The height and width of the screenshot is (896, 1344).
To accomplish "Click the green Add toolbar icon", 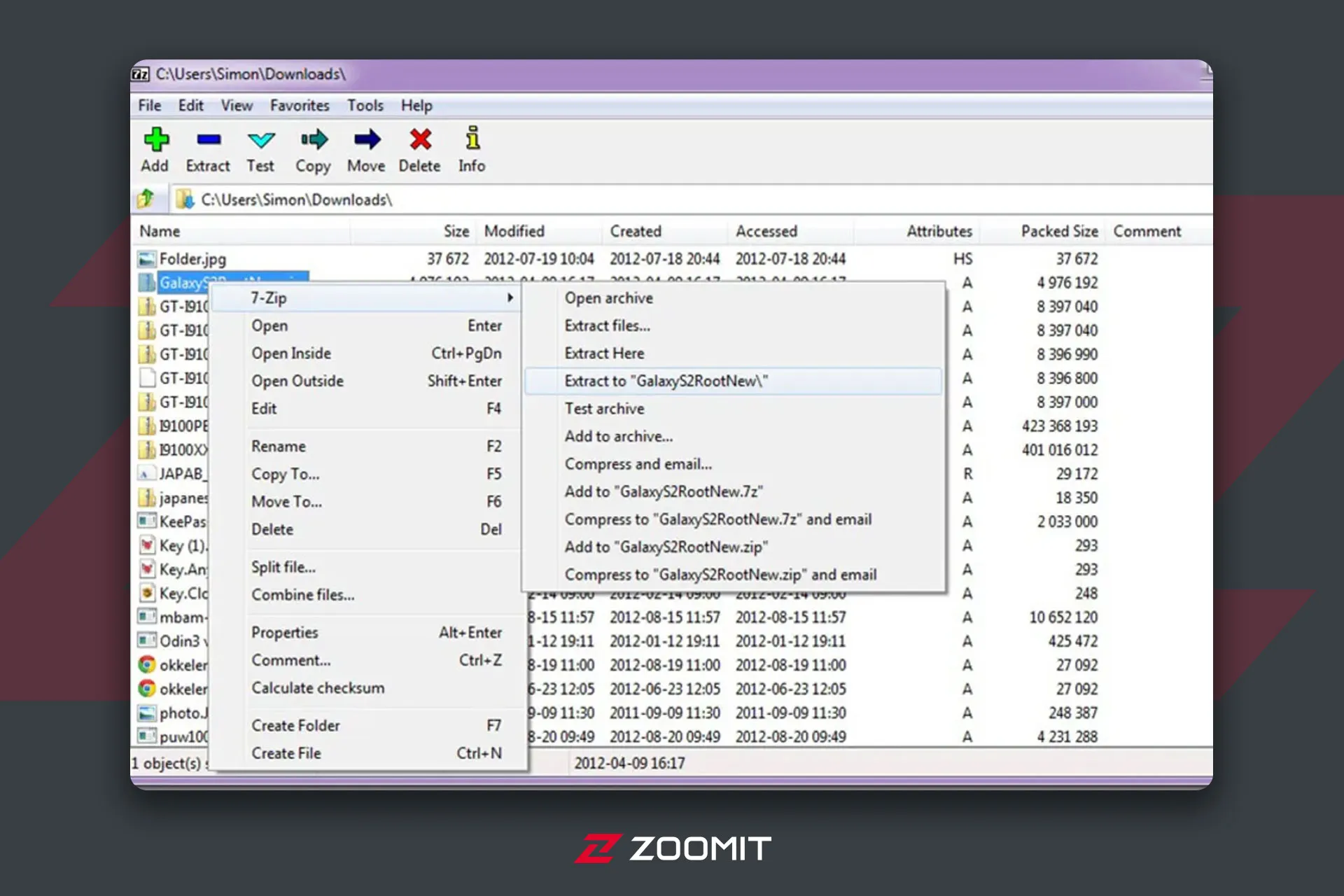I will (x=156, y=139).
